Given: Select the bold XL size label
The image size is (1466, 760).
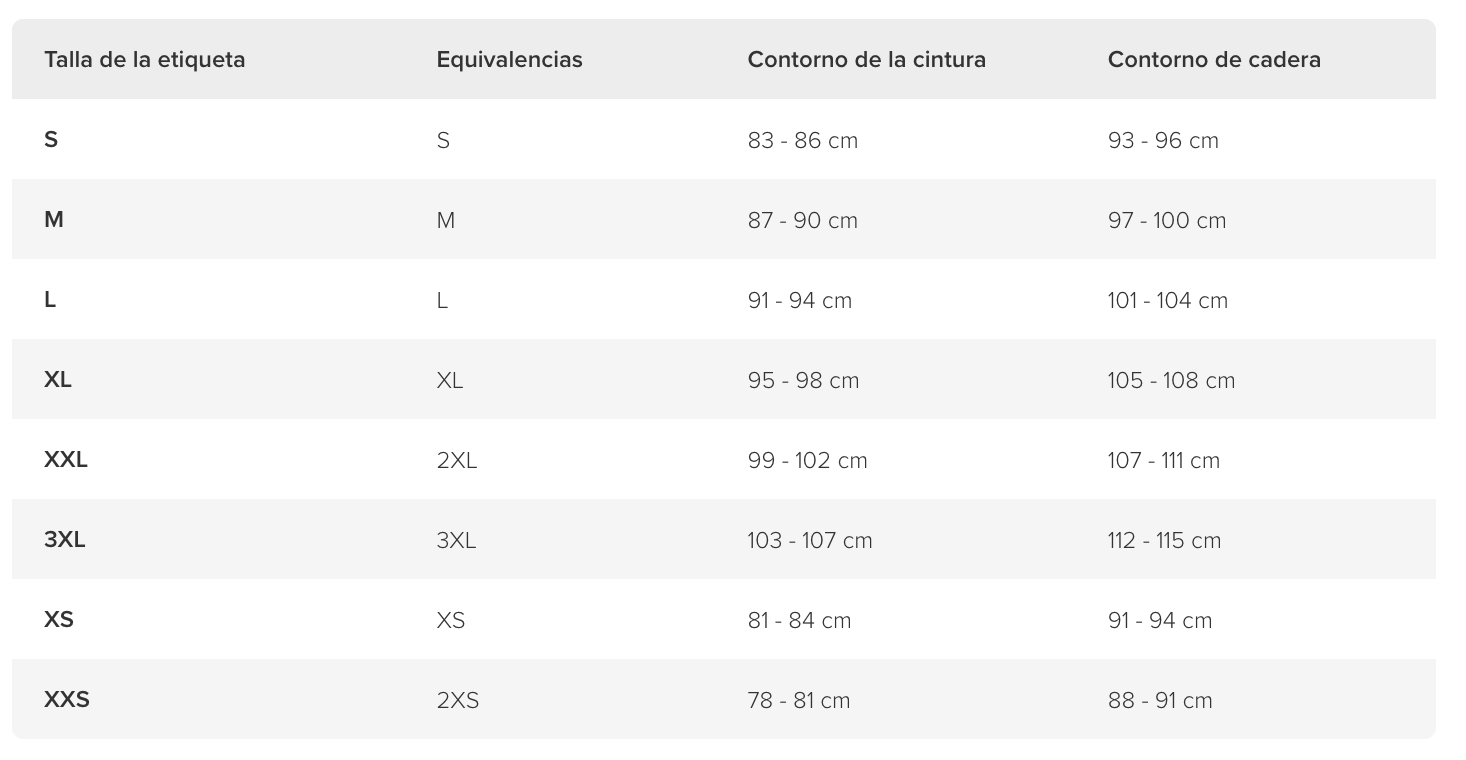Looking at the screenshot, I should pyautogui.click(x=58, y=380).
